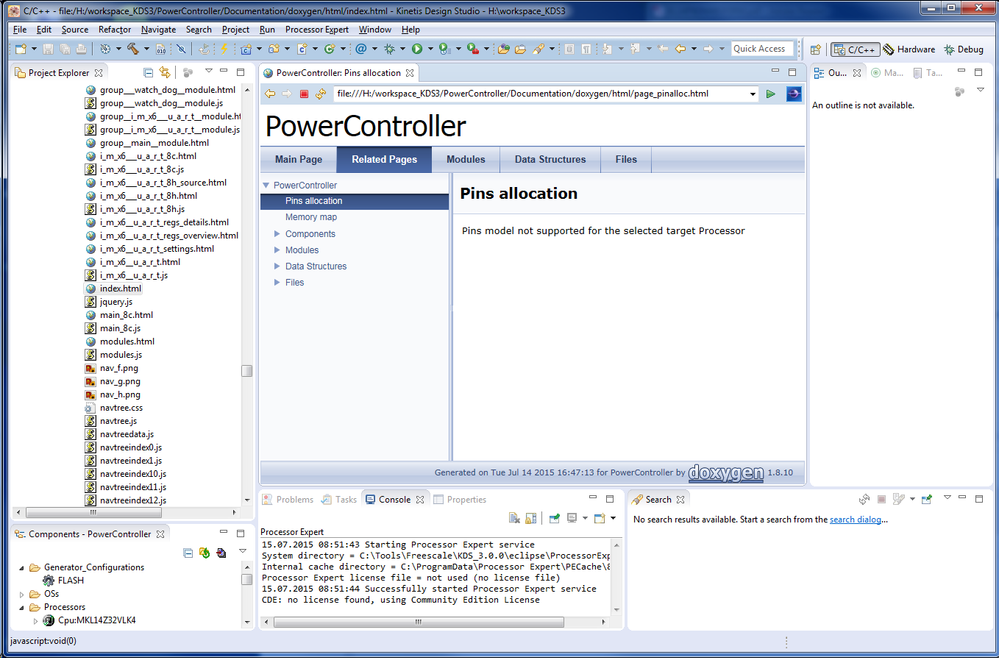Select index.html in Project Explorer
The image size is (999, 658).
[120, 289]
